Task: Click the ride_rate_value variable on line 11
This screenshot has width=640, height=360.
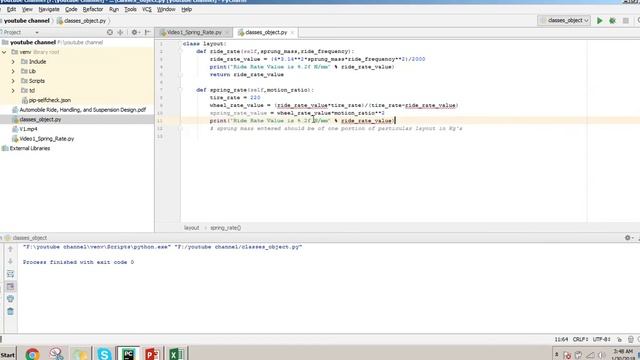Action: pos(367,121)
